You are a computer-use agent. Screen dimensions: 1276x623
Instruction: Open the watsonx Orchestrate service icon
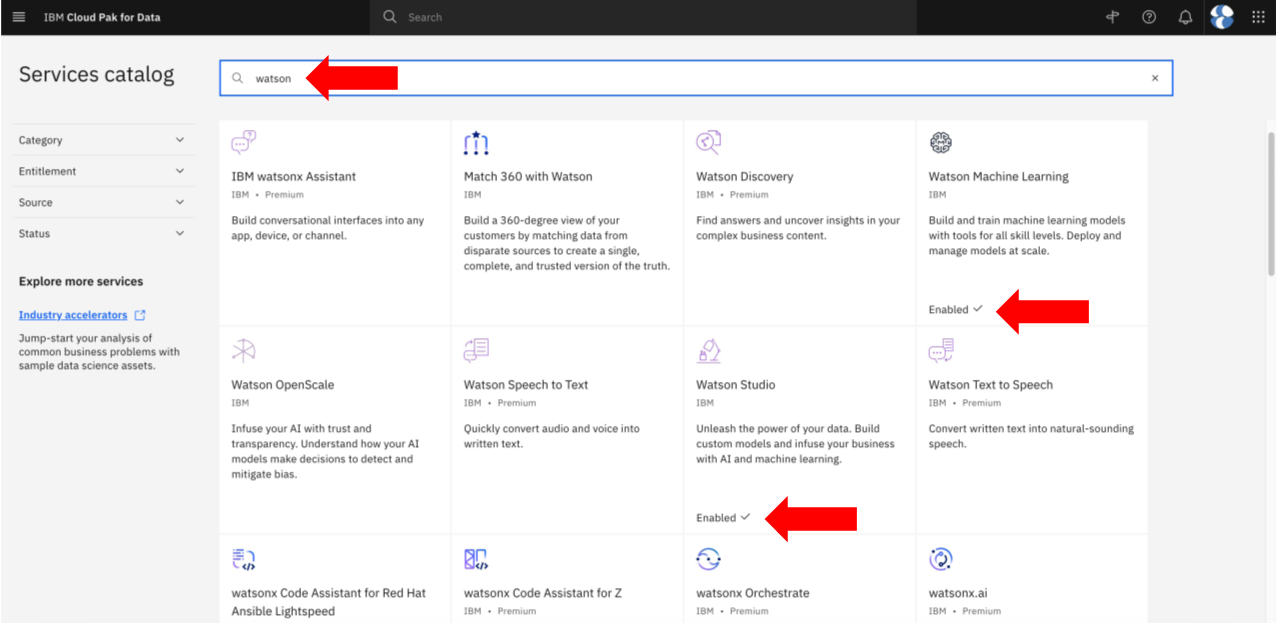point(708,558)
